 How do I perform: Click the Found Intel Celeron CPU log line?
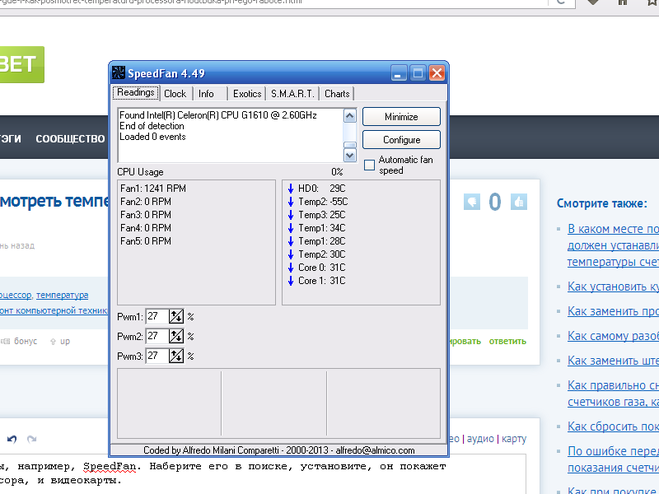218,115
